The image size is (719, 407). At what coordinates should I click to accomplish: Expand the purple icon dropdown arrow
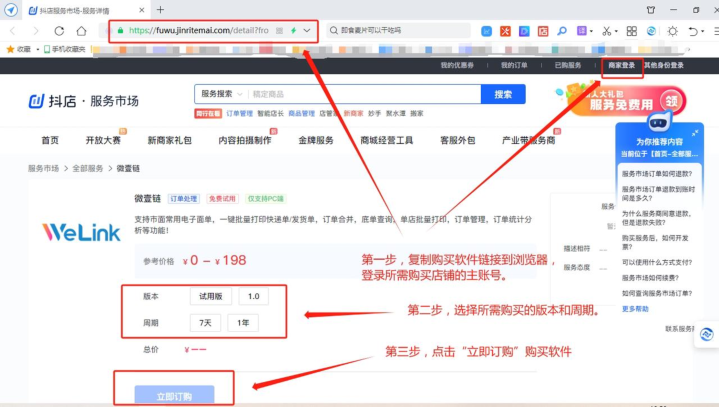591,31
